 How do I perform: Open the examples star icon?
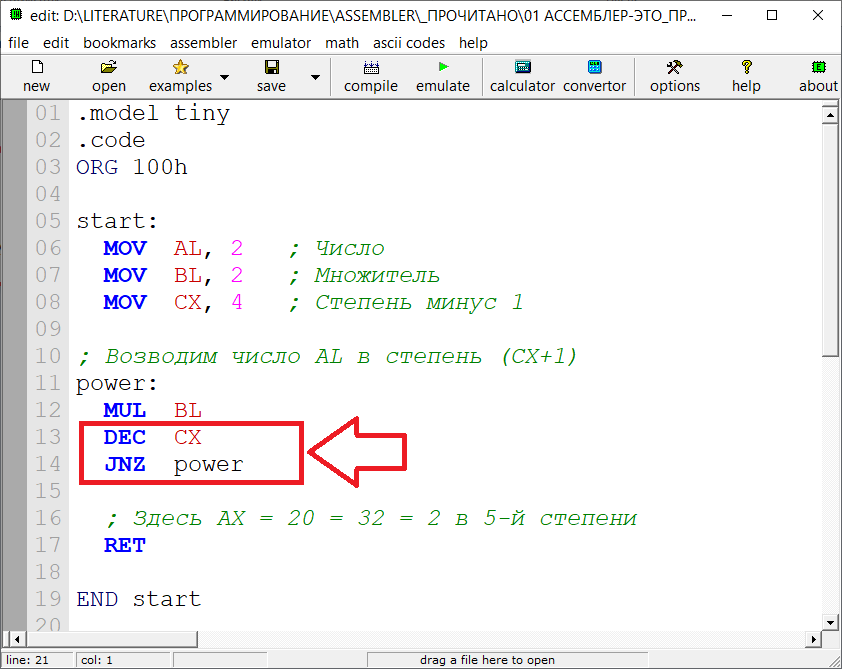coord(181,67)
